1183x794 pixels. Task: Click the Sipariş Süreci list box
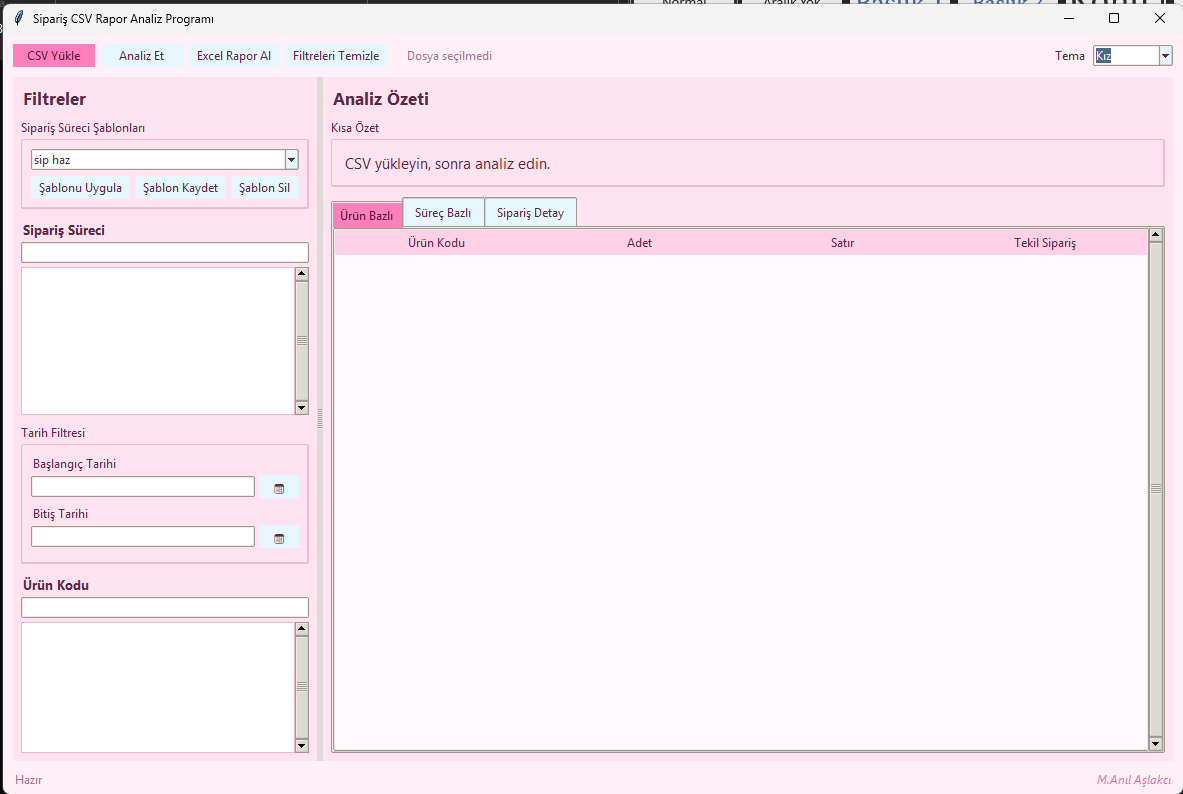click(158, 340)
